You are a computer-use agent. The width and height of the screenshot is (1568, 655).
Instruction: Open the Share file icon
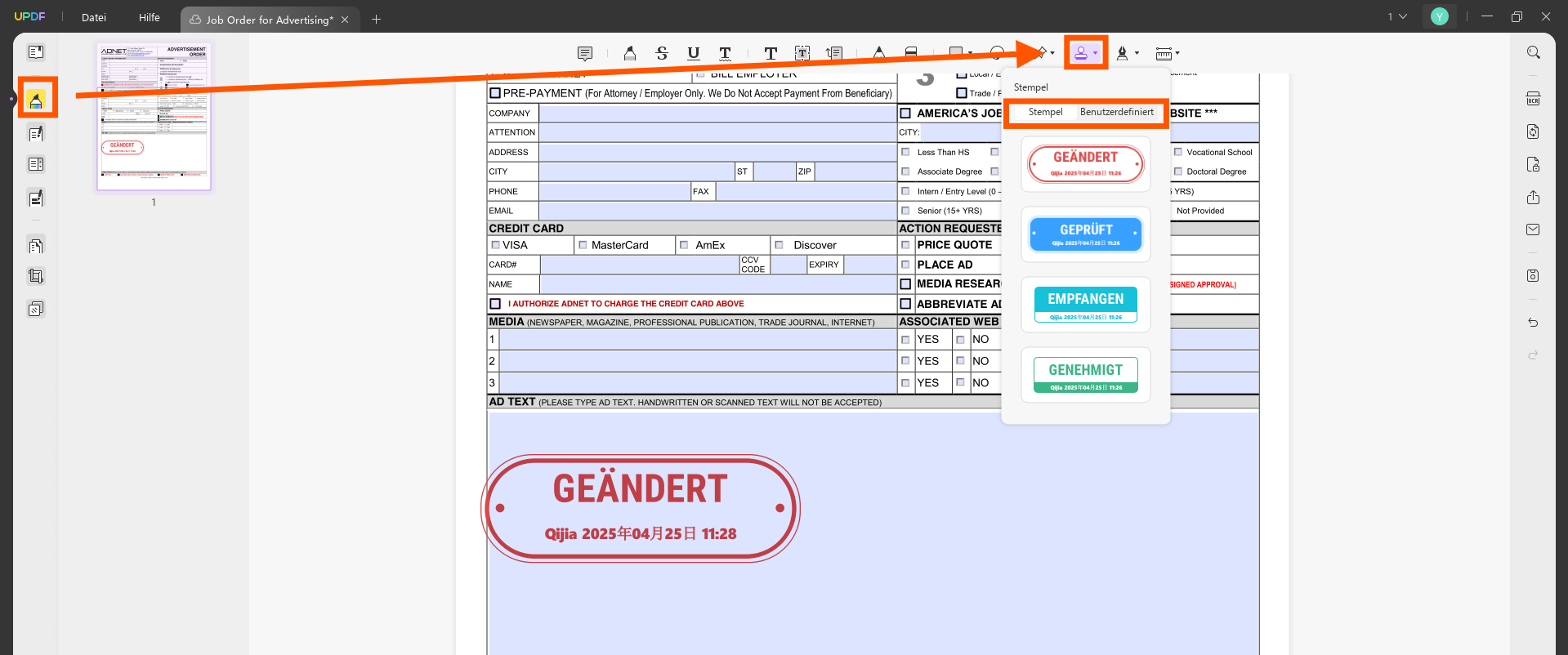click(x=1534, y=198)
